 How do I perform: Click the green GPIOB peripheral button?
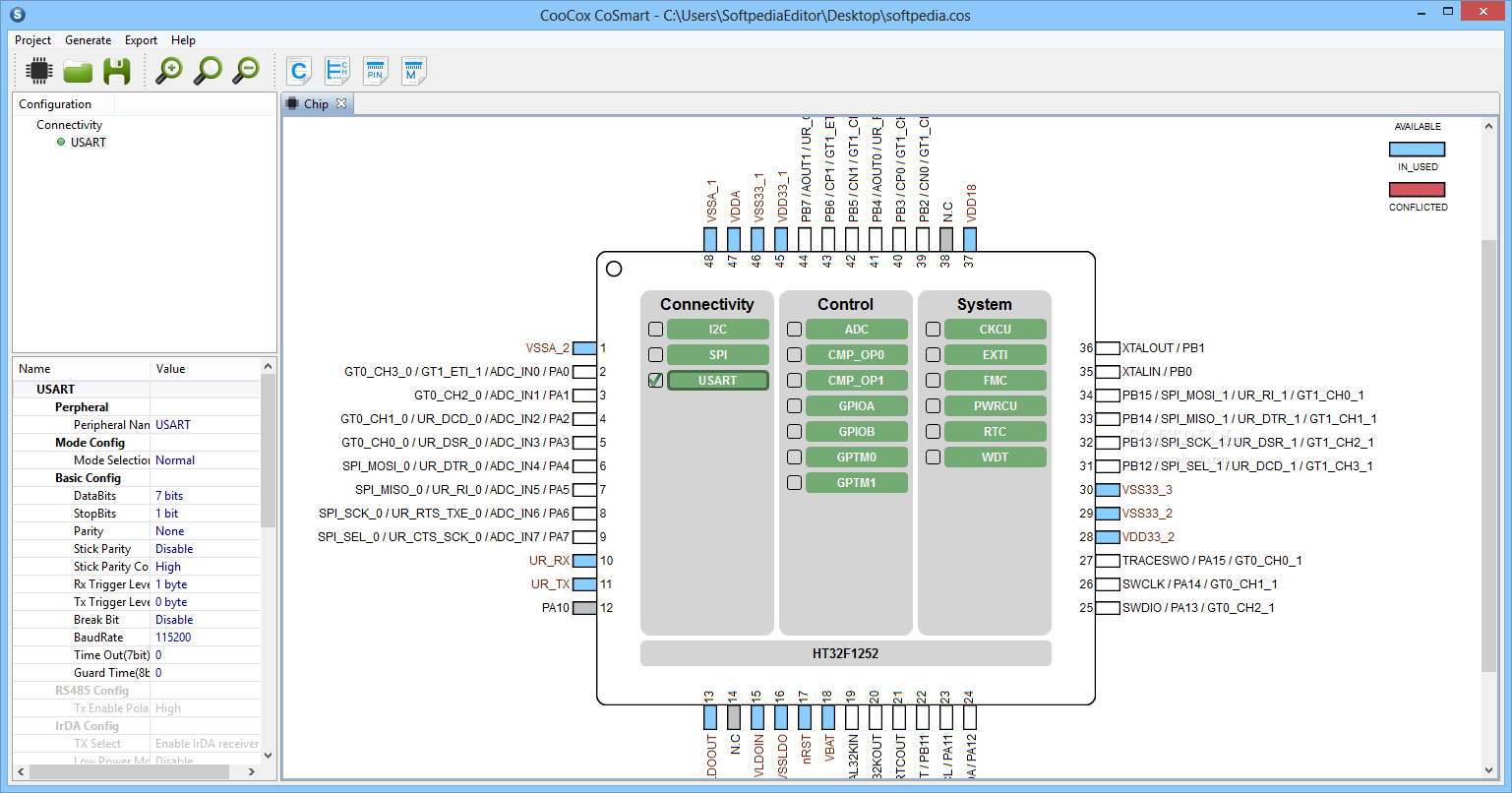pyautogui.click(x=856, y=432)
